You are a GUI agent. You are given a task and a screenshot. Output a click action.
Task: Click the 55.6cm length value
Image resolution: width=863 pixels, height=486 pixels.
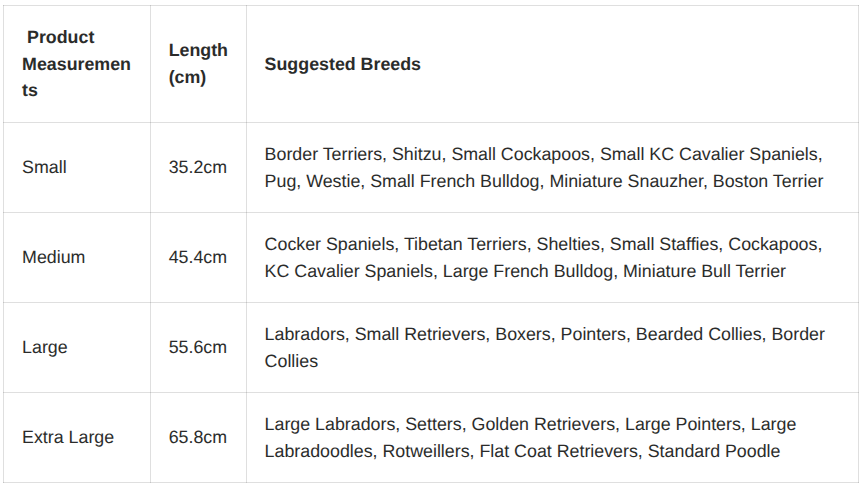(198, 347)
